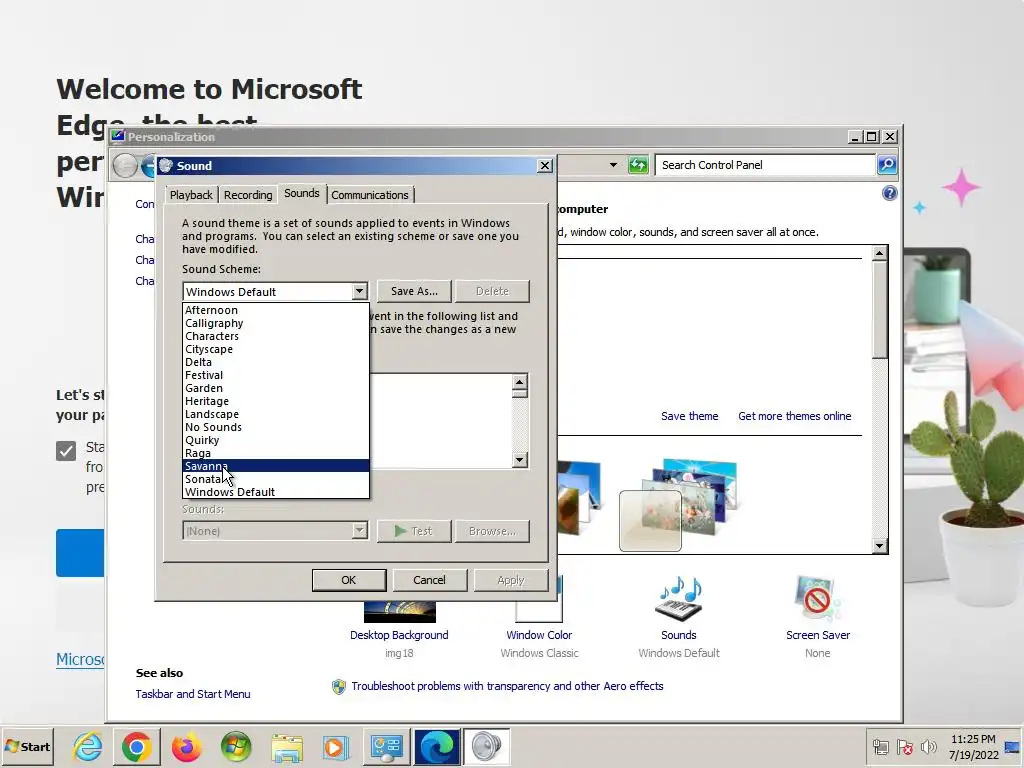
Task: Switch to Control Panel taskbar icon
Action: tap(387, 747)
